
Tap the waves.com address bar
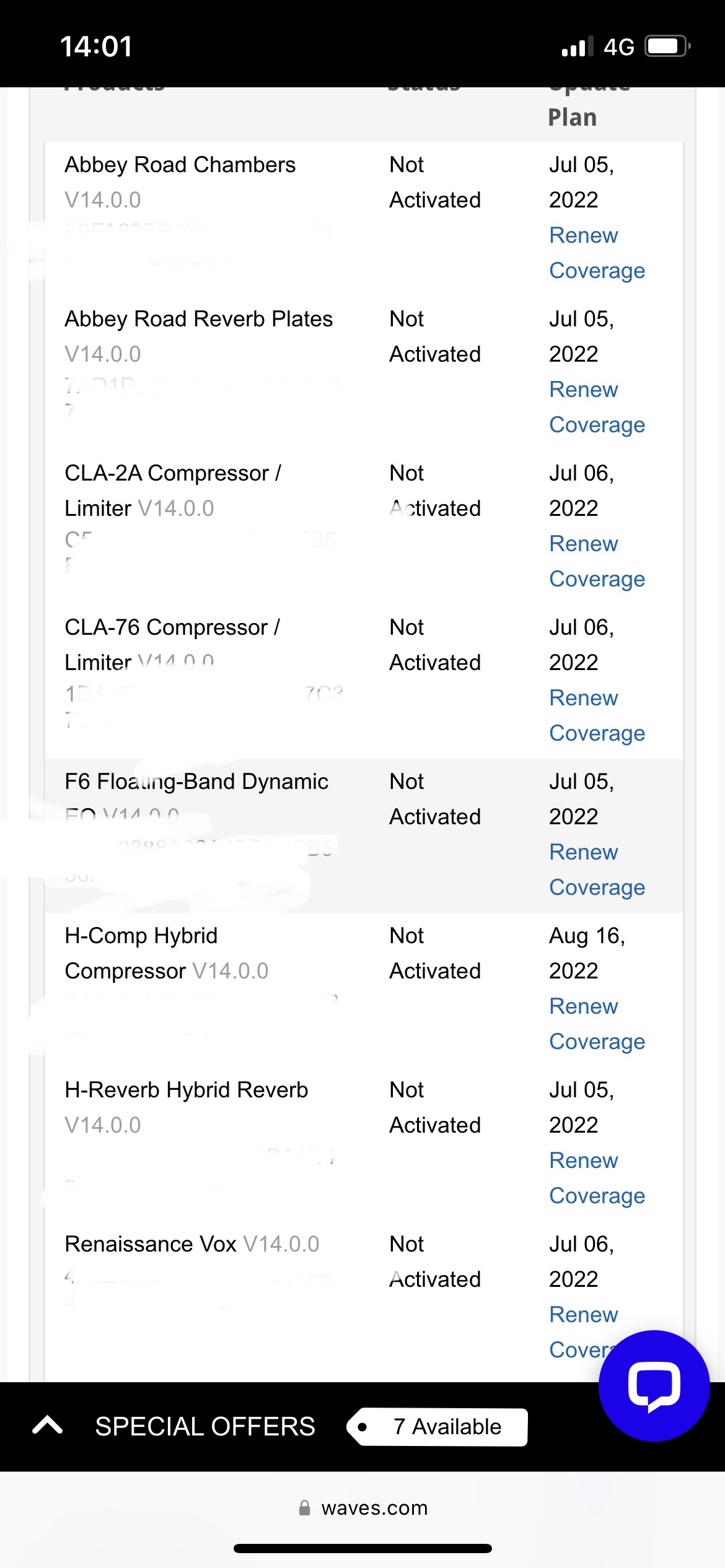(x=374, y=1508)
